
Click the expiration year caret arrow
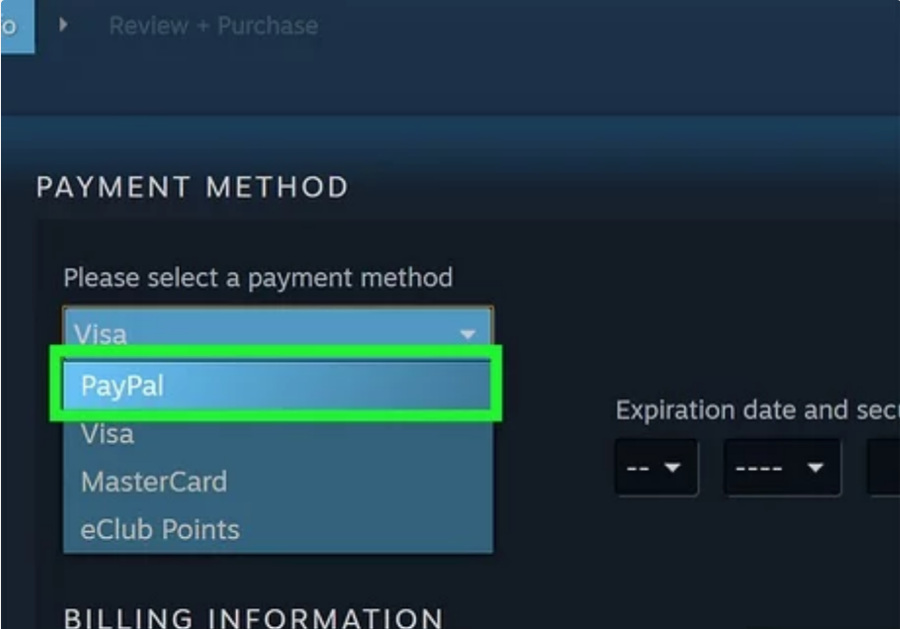coord(815,468)
